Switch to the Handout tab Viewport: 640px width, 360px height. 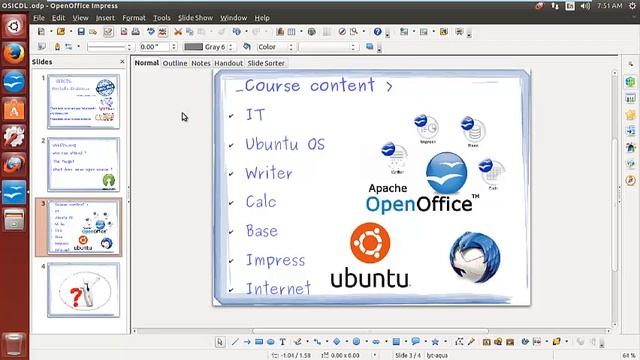click(229, 63)
